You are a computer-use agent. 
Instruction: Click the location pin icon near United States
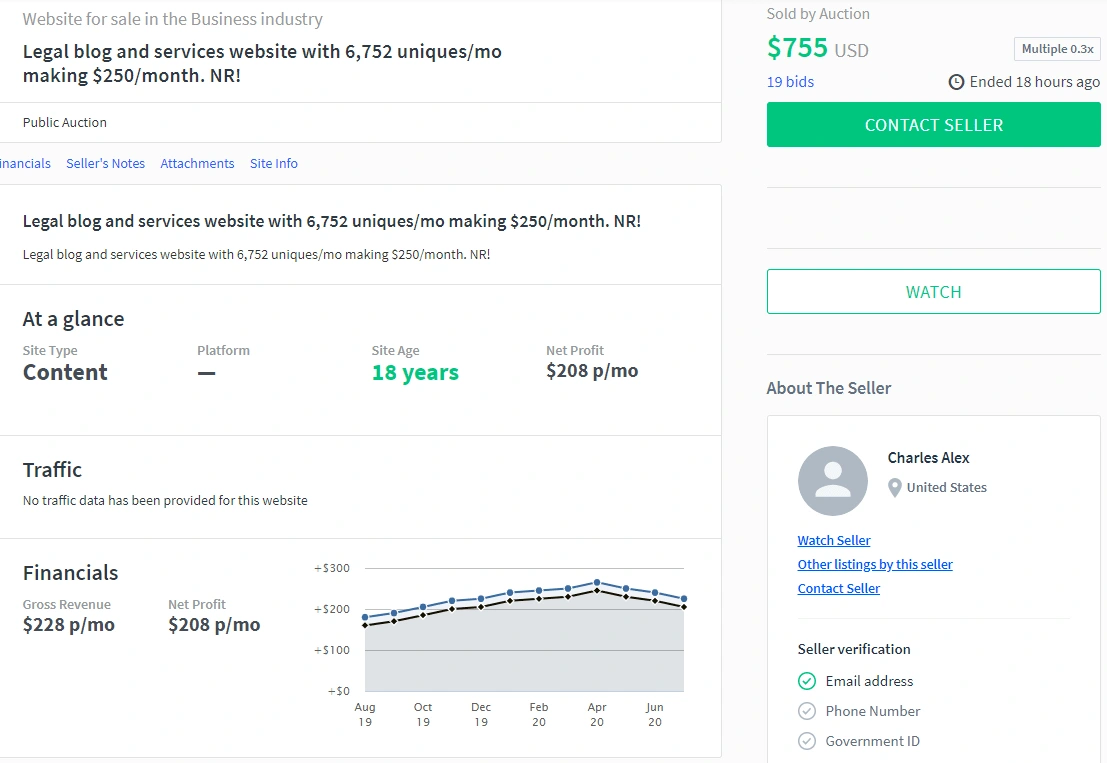[894, 488]
